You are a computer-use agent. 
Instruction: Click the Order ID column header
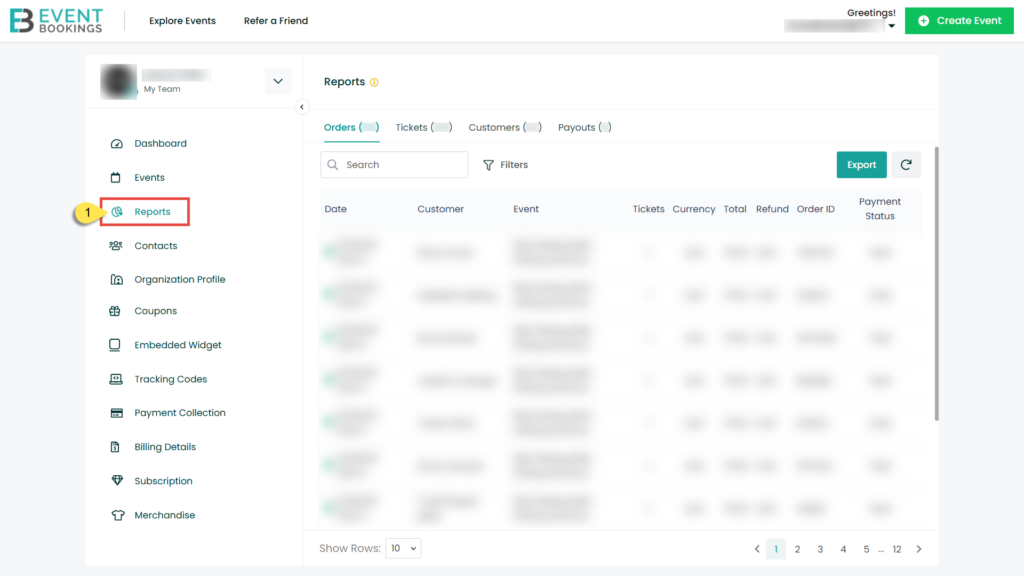click(x=816, y=209)
